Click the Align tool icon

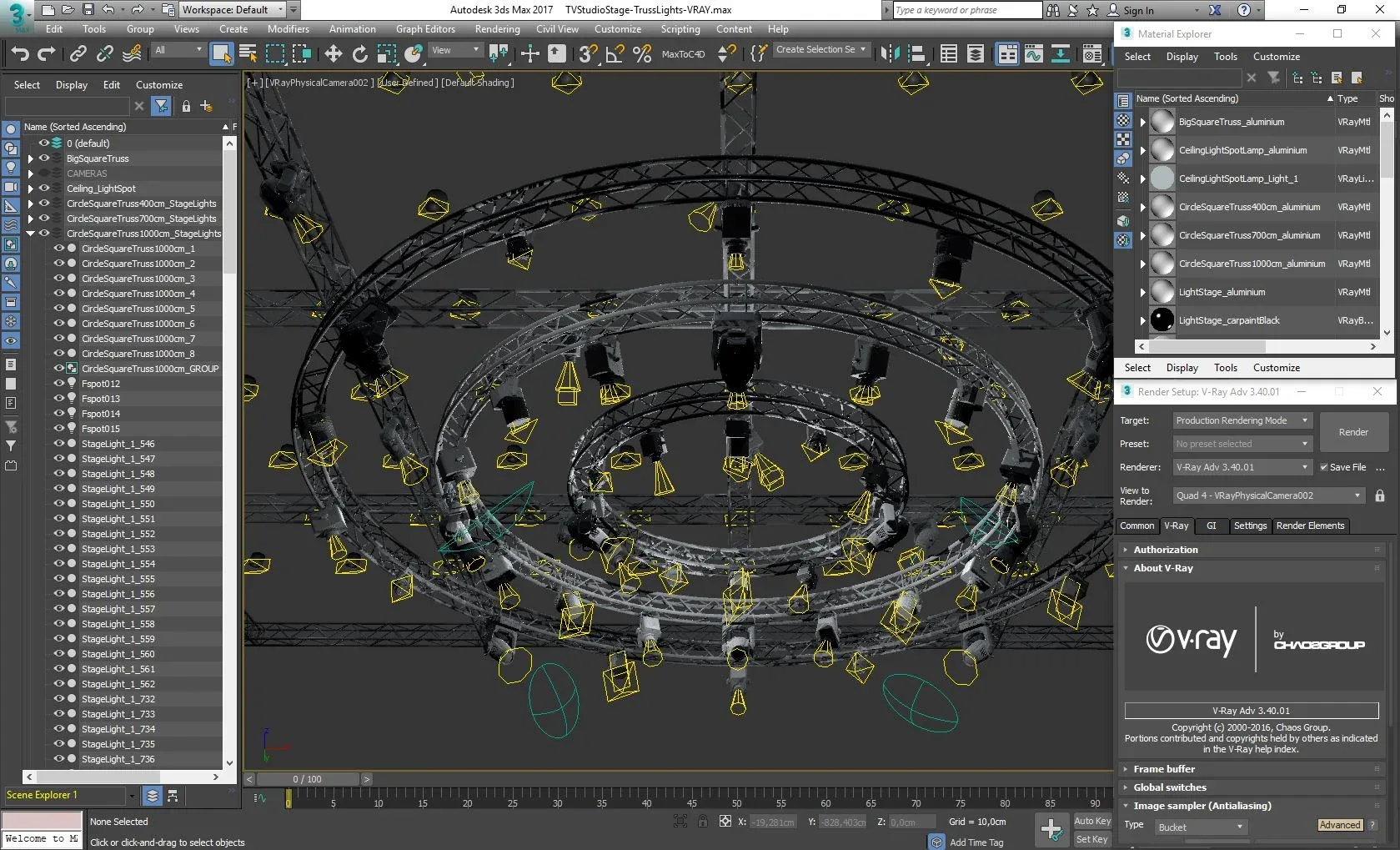click(916, 54)
